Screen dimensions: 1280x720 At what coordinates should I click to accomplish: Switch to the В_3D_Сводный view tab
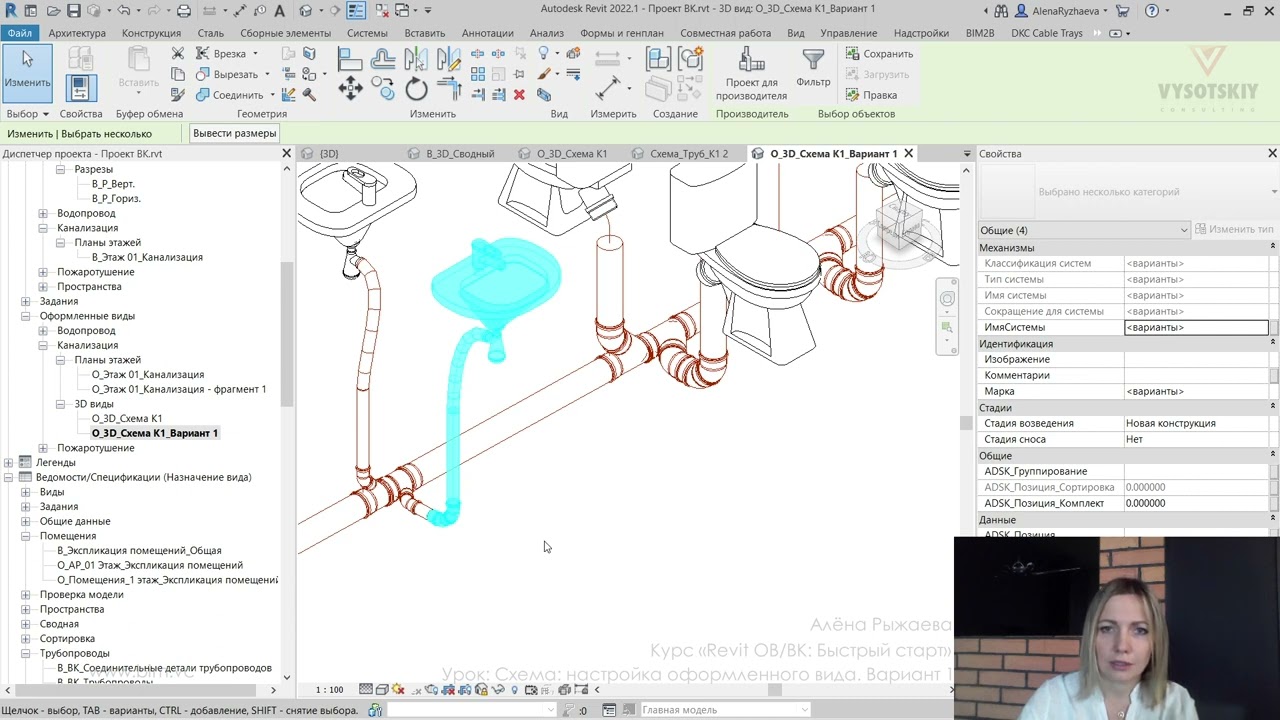pyautogui.click(x=460, y=154)
